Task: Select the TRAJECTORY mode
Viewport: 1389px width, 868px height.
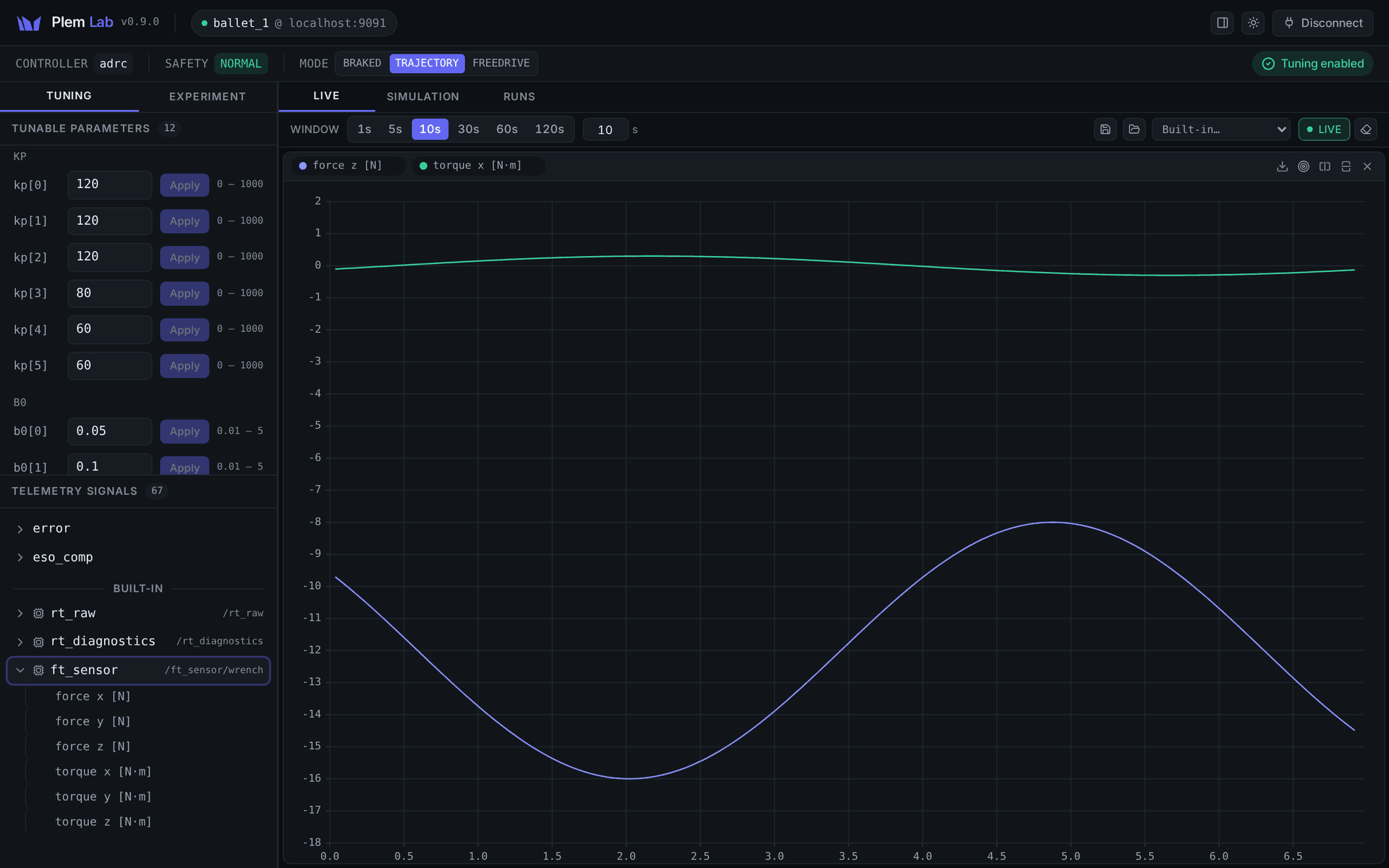Action: (x=427, y=64)
